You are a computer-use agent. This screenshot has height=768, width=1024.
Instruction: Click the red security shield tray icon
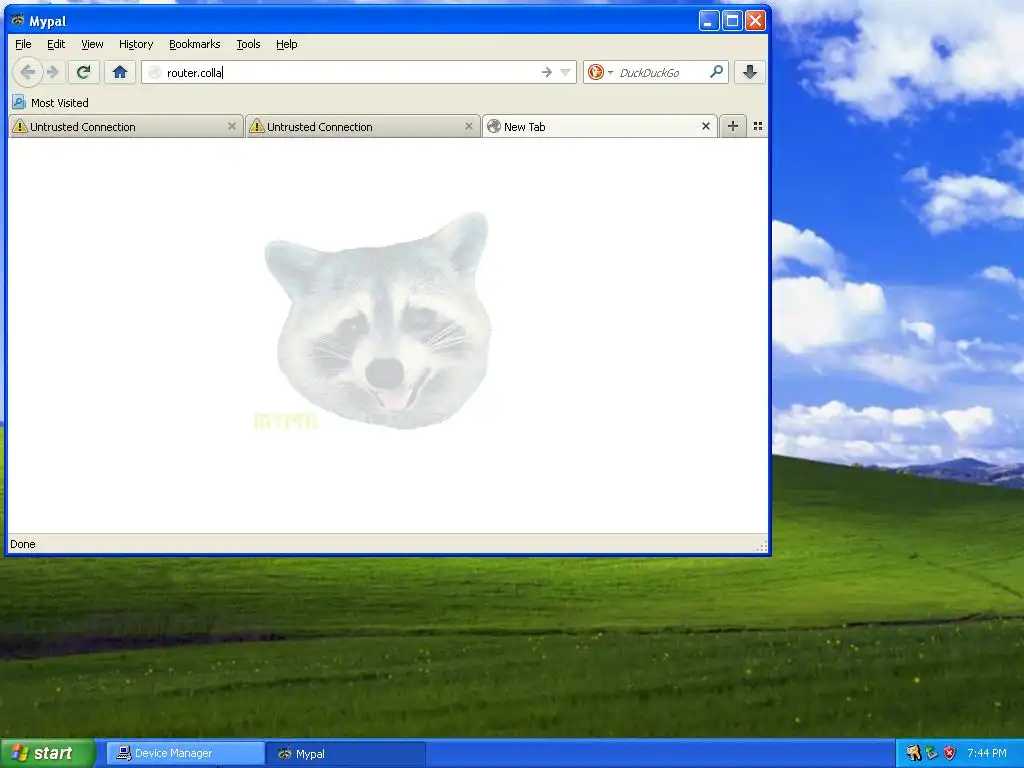[x=950, y=753]
